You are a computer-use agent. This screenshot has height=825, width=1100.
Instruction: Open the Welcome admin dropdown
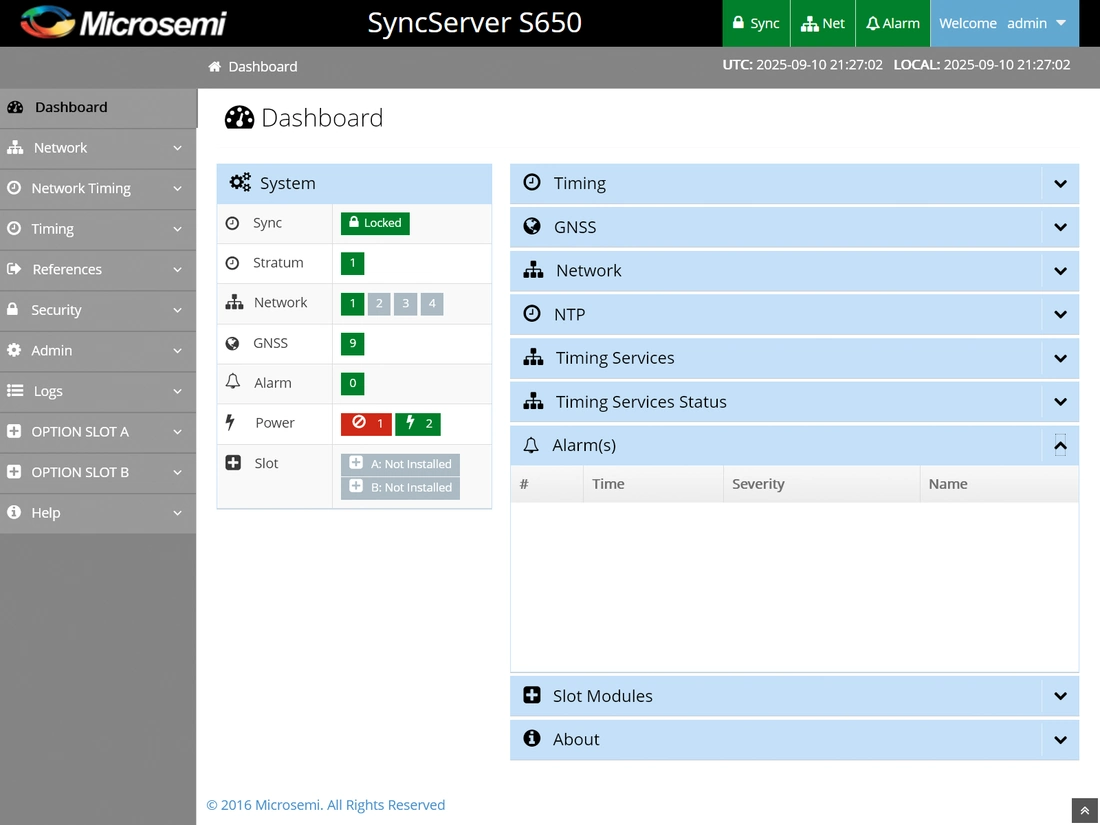tap(1004, 23)
